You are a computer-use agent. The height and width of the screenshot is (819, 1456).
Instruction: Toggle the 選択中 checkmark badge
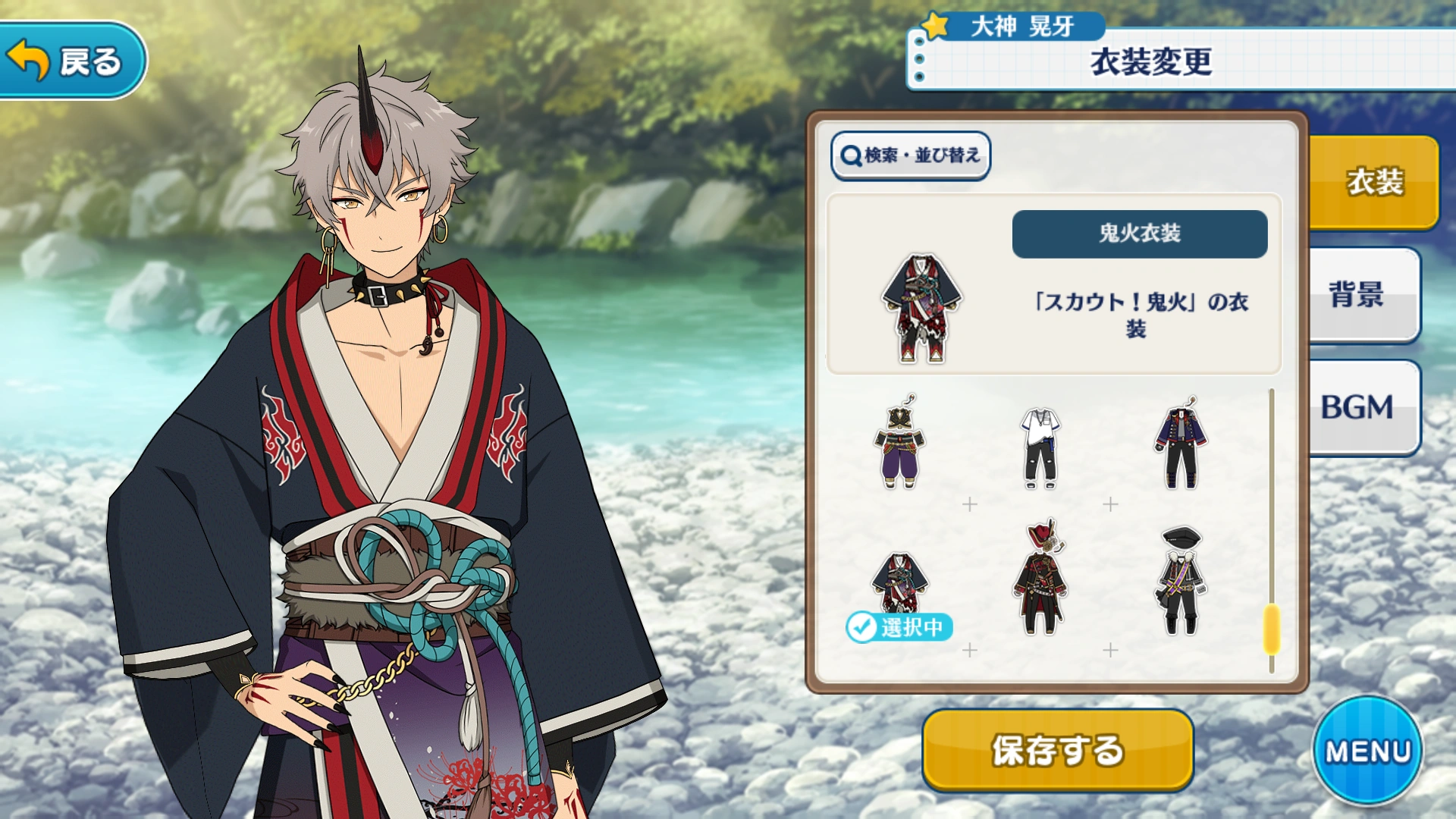click(899, 627)
